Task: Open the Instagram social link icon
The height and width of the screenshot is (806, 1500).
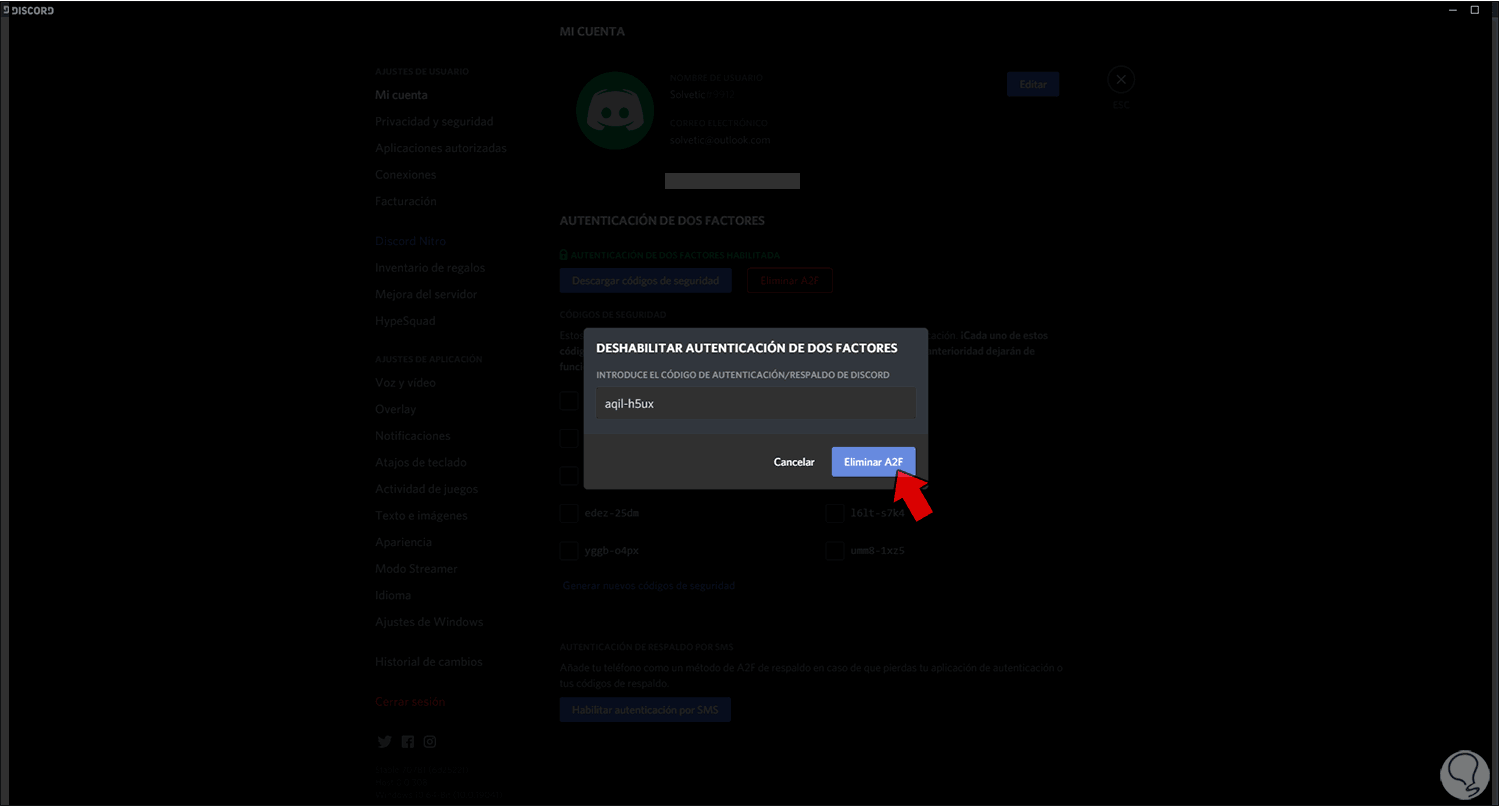Action: tap(430, 742)
